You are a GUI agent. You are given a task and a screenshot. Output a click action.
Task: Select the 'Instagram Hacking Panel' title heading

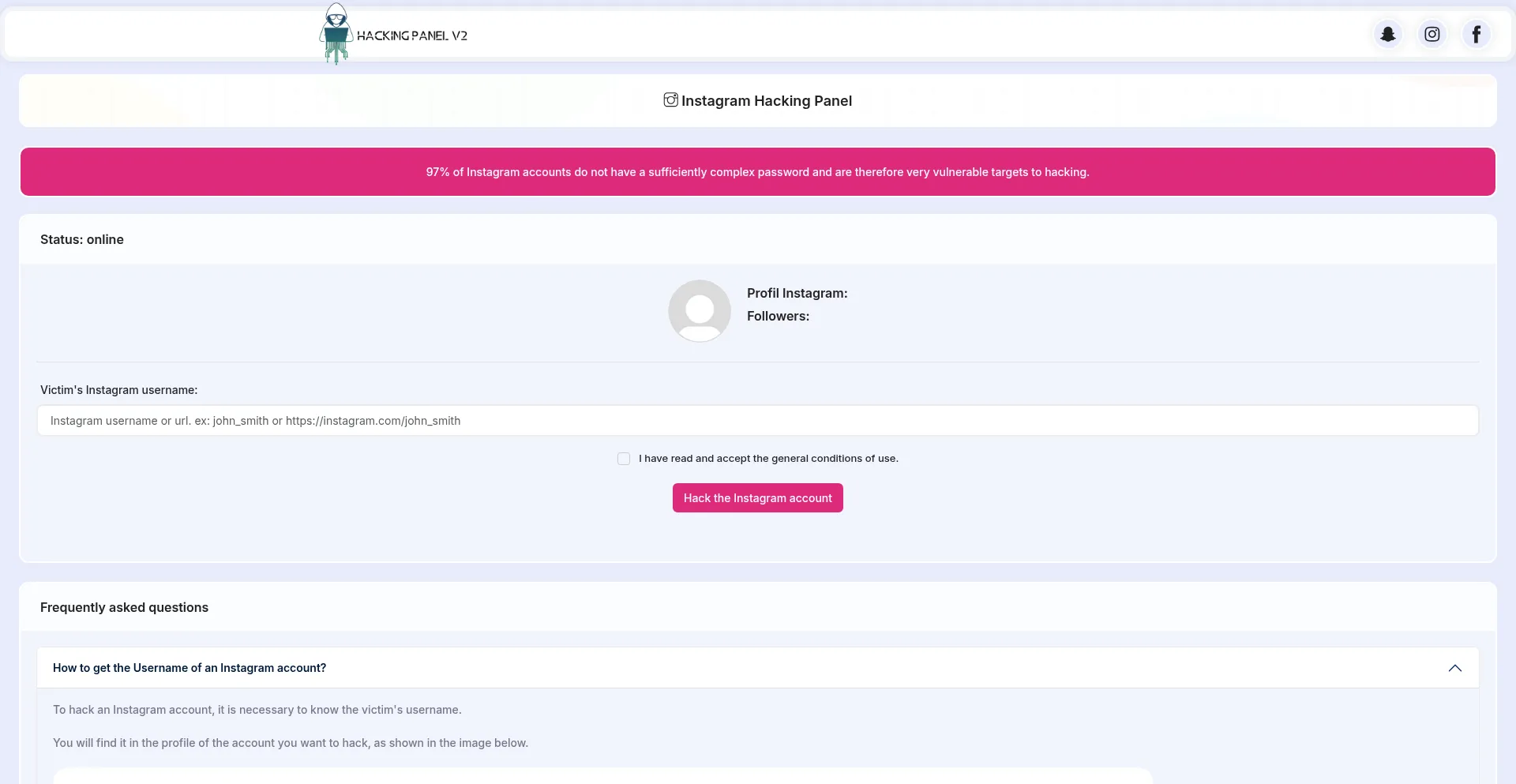766,101
